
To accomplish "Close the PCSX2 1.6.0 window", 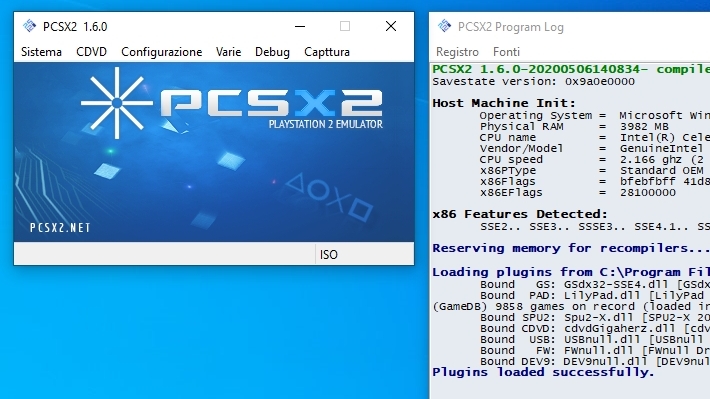I will (391, 26).
